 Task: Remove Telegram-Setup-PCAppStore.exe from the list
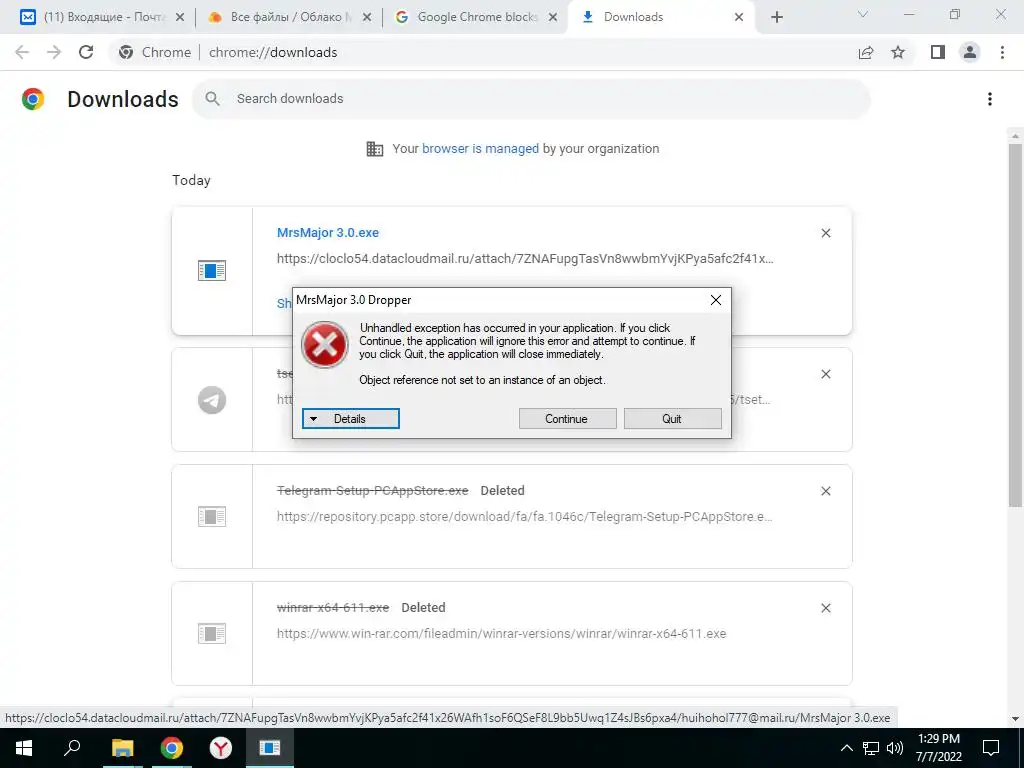tap(826, 491)
